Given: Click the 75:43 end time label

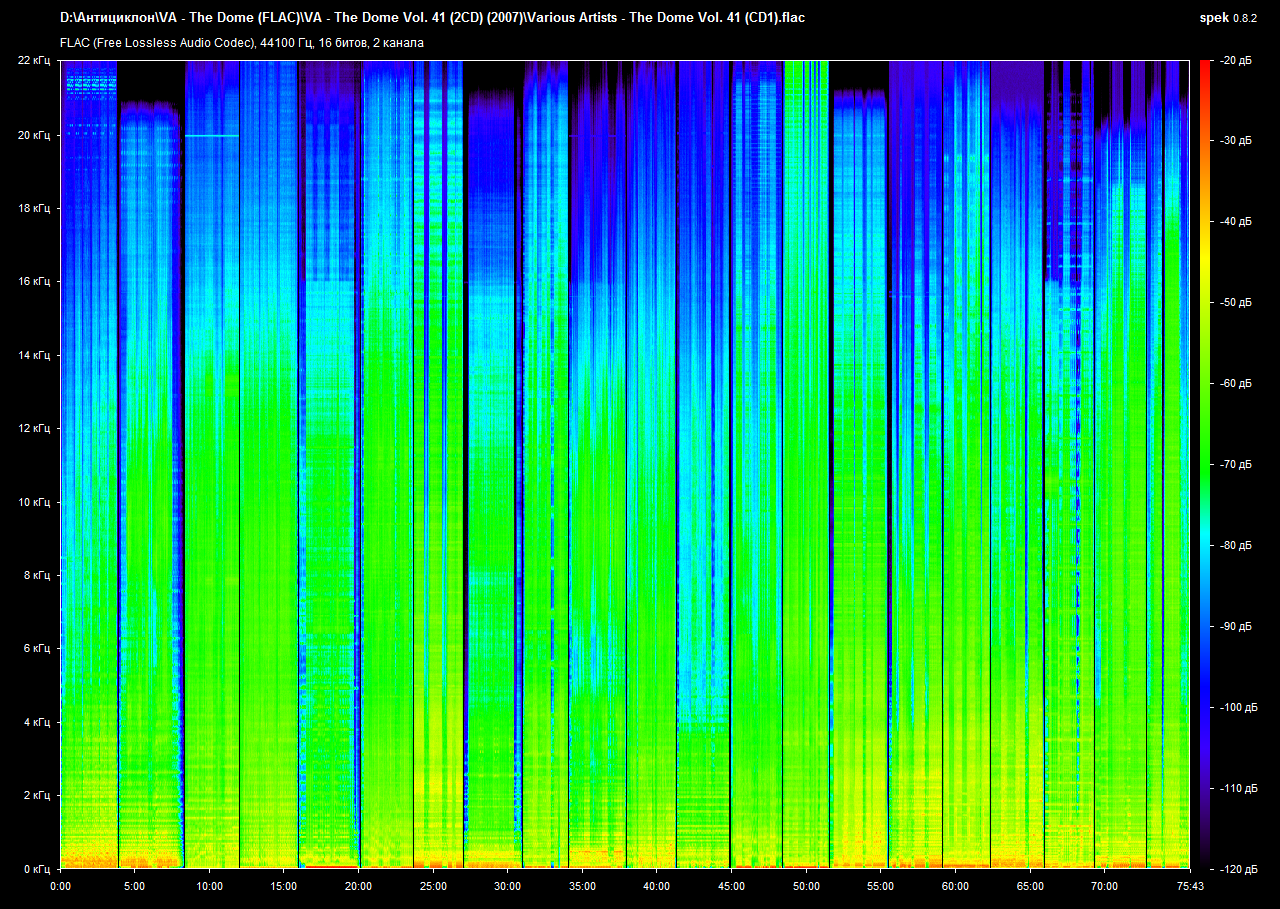Looking at the screenshot, I should pos(1189,886).
